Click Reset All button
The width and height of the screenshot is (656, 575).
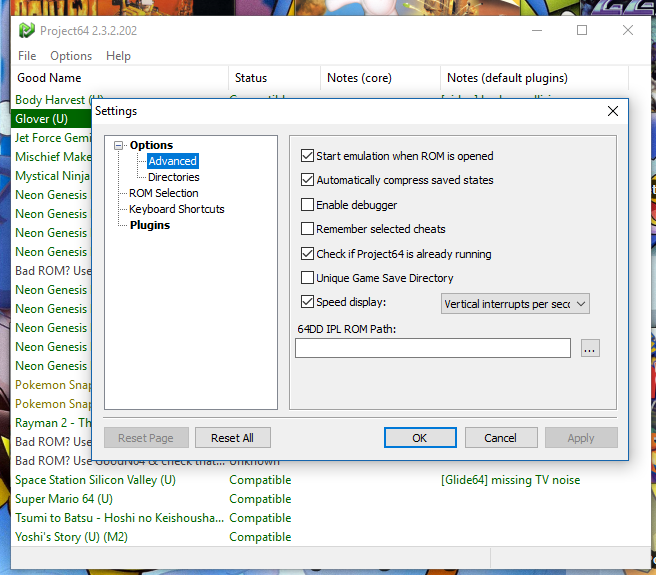[233, 438]
